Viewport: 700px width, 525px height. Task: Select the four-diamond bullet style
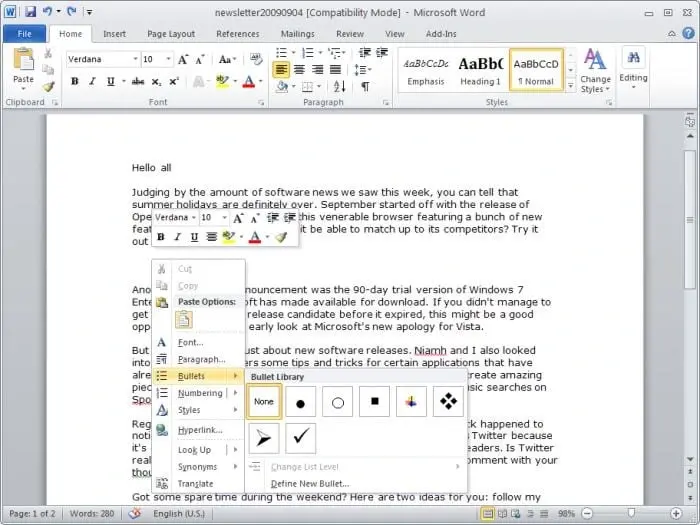point(446,401)
